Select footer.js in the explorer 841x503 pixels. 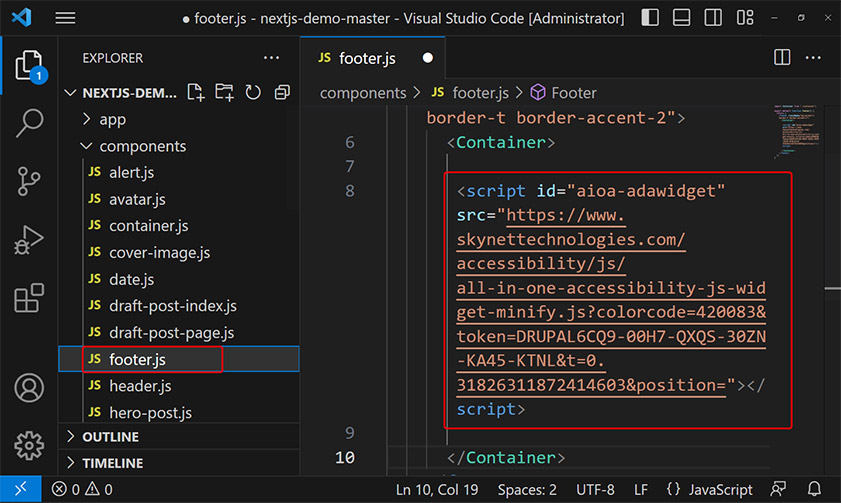178,359
